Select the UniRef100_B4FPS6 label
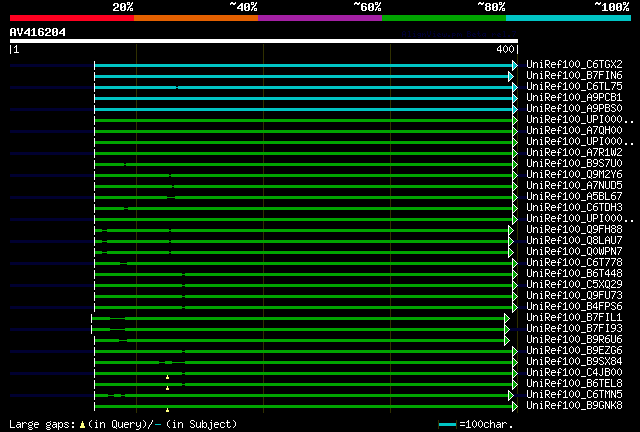 coord(574,307)
